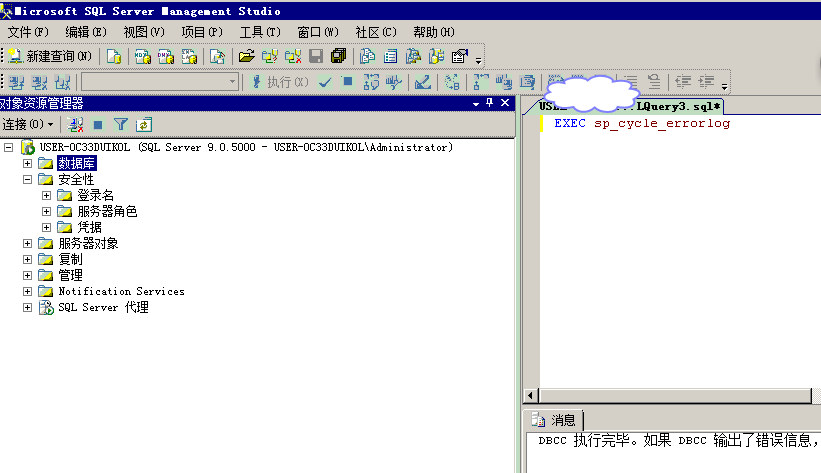
Task: Click the Properties Window icon in toolbar
Action: pos(460,56)
